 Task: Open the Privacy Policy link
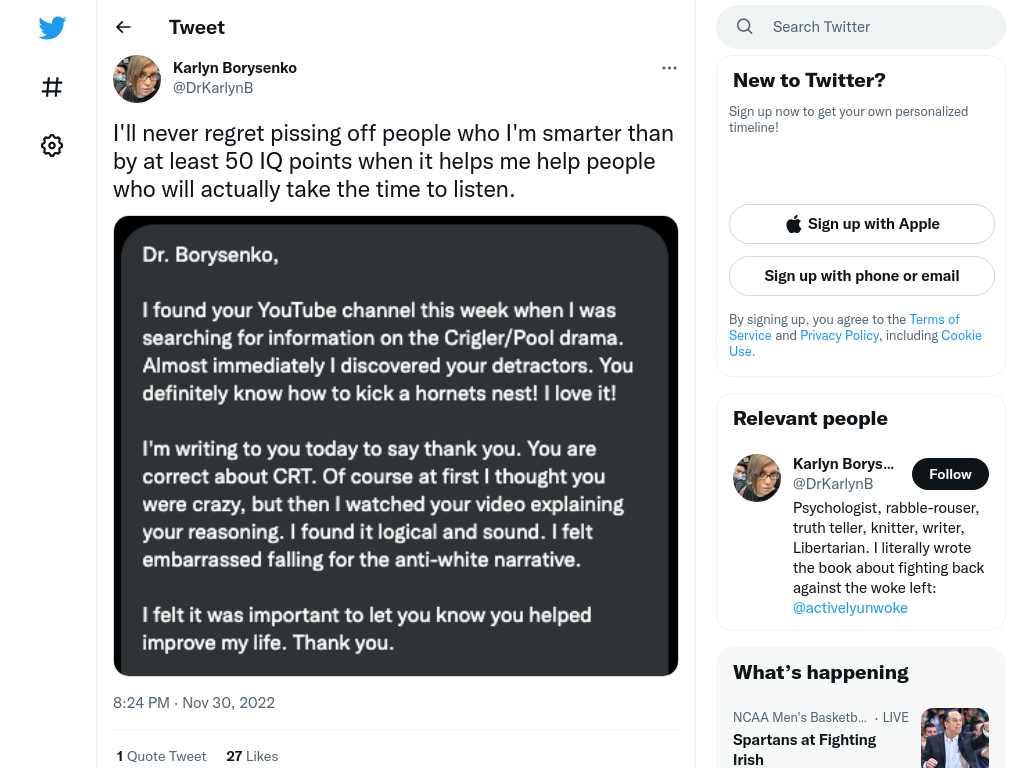coord(839,335)
